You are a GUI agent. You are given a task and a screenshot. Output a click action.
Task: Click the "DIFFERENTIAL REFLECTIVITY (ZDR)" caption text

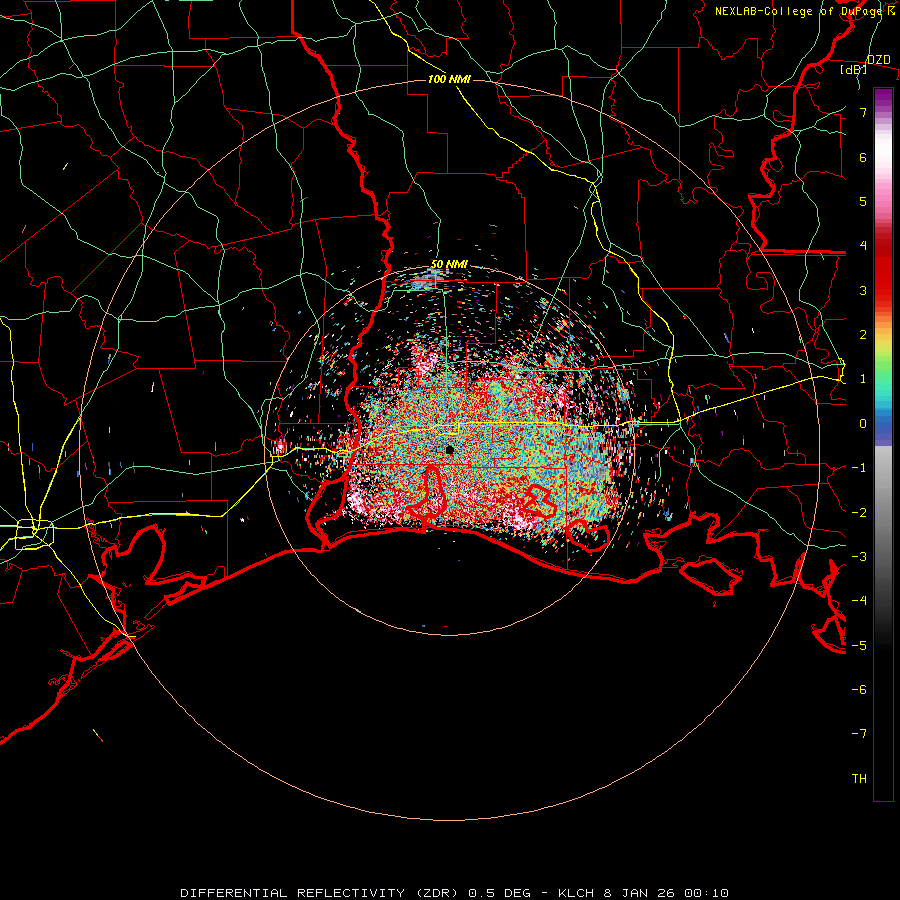pos(321,893)
